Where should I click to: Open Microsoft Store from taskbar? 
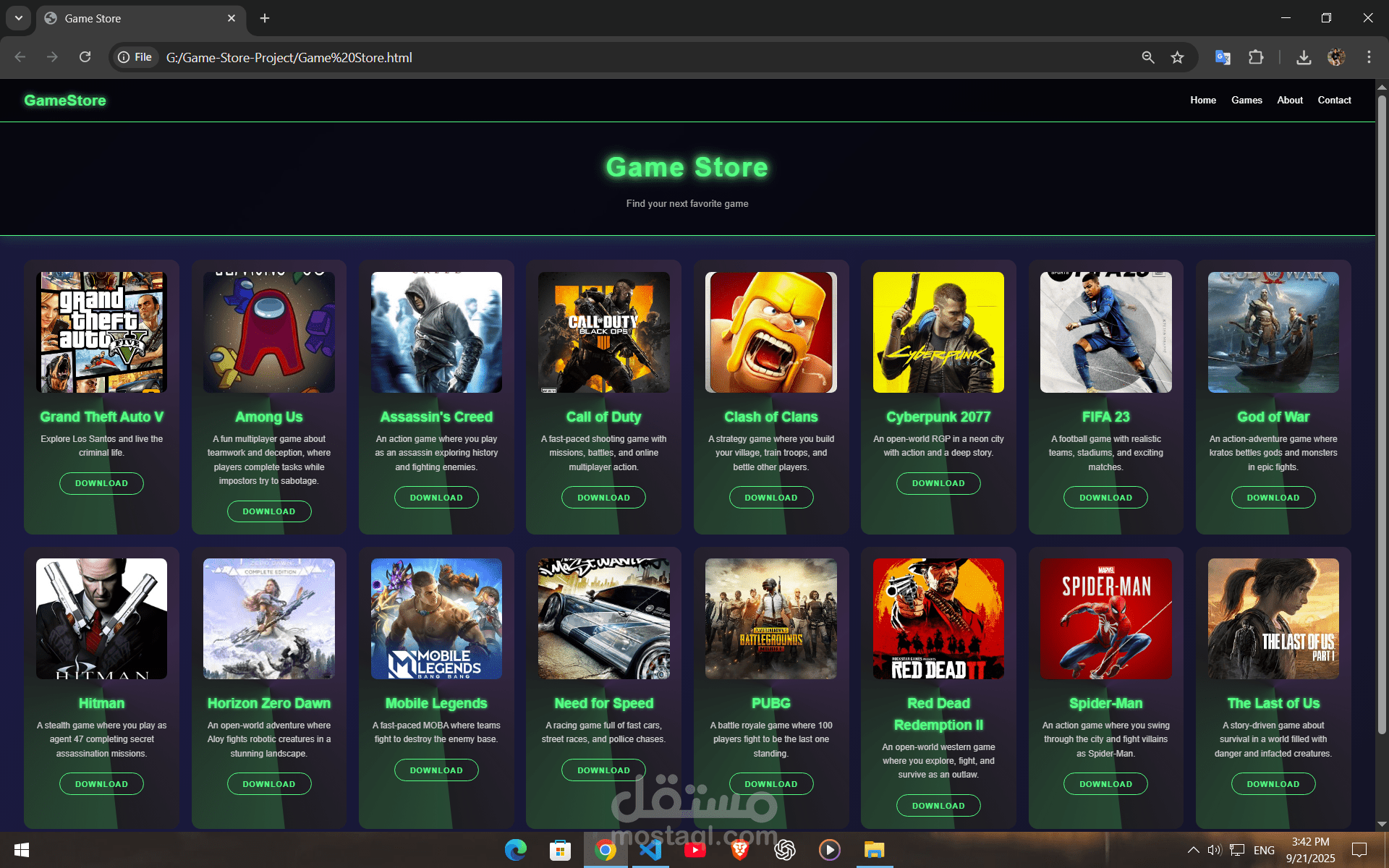(x=561, y=850)
